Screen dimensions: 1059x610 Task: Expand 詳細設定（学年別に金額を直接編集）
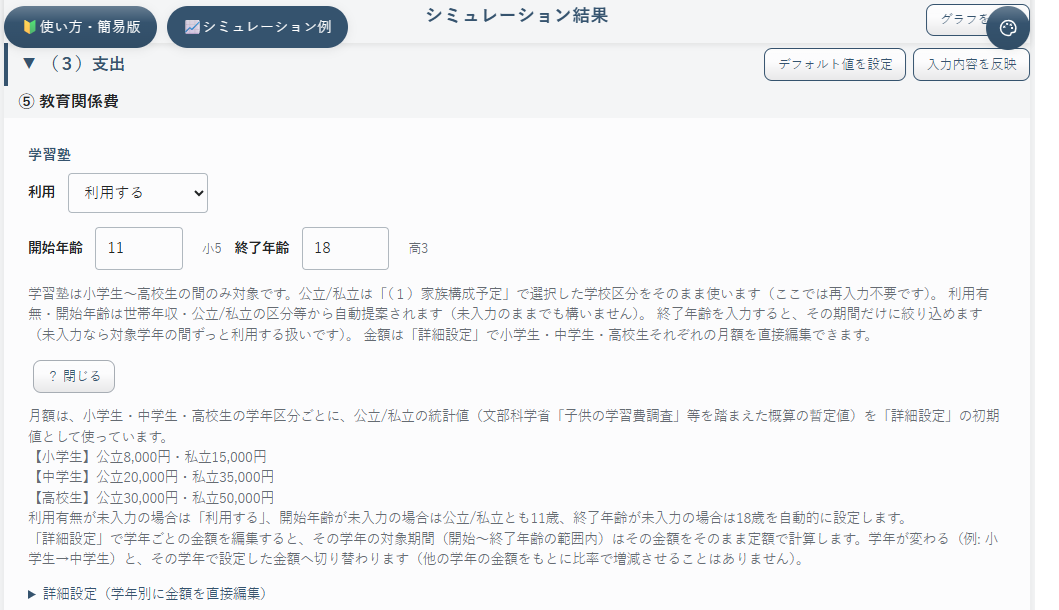coord(148,594)
